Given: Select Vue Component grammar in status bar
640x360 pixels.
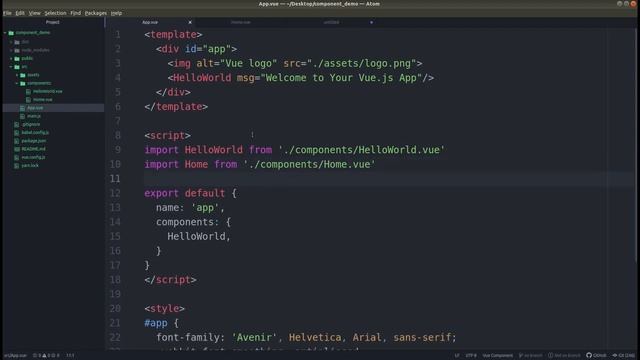Looking at the screenshot, I should point(498,356).
